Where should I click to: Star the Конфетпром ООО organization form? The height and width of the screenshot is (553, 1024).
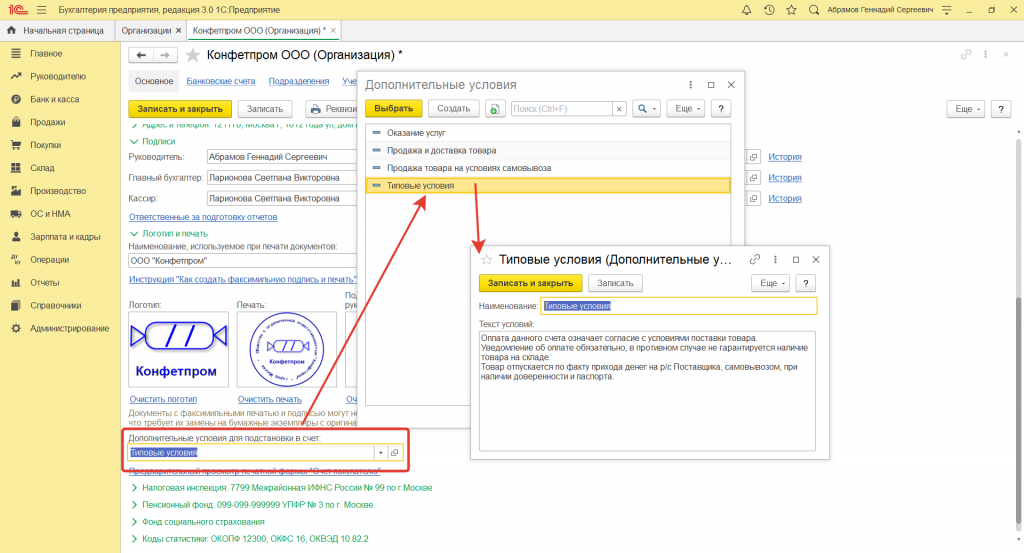[193, 55]
